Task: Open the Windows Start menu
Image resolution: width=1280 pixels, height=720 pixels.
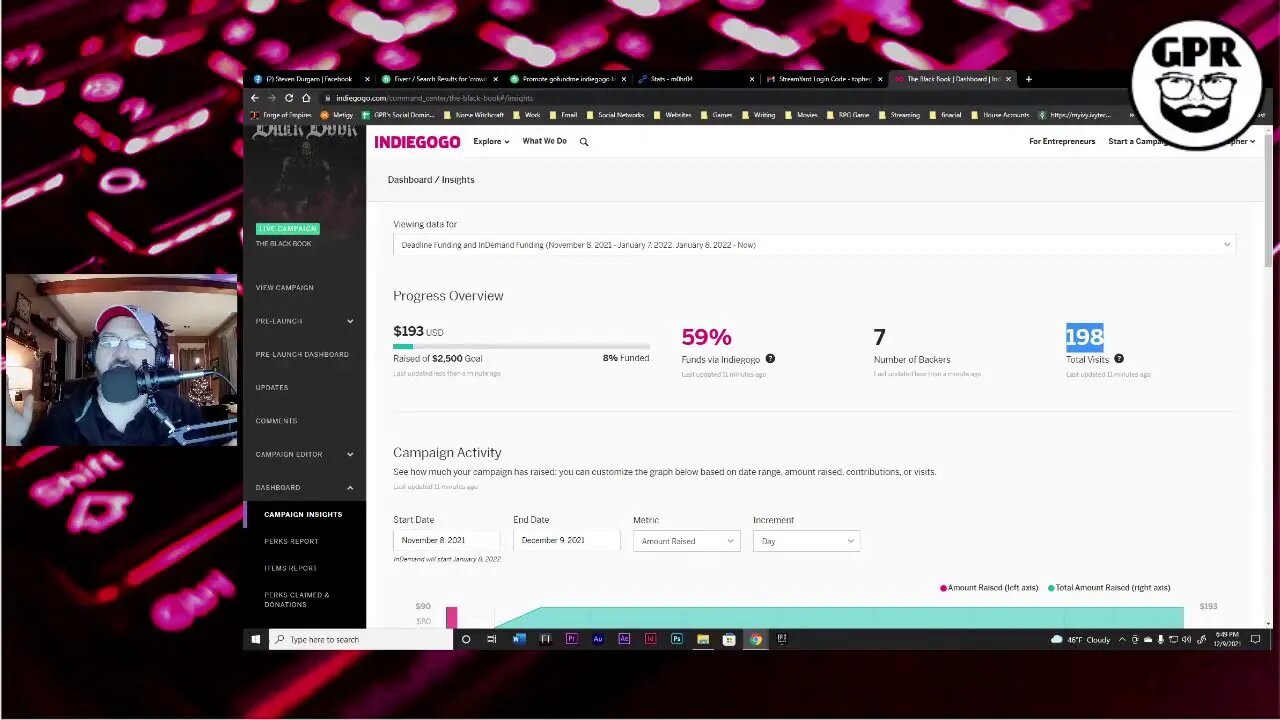Action: pos(256,639)
